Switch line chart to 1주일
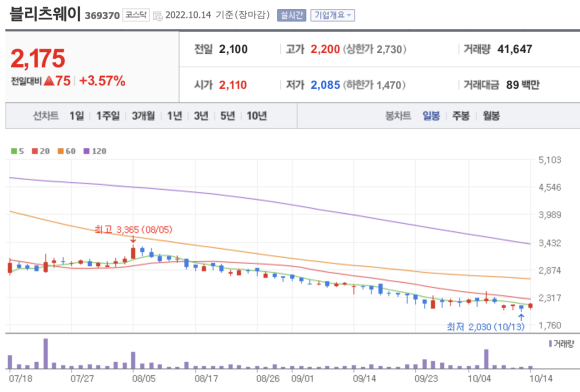Viewport: 580px width, 392px height. point(108,116)
